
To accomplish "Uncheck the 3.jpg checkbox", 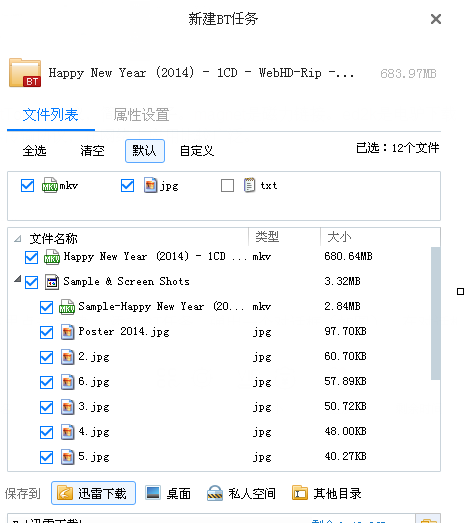I will pyautogui.click(x=46, y=407).
